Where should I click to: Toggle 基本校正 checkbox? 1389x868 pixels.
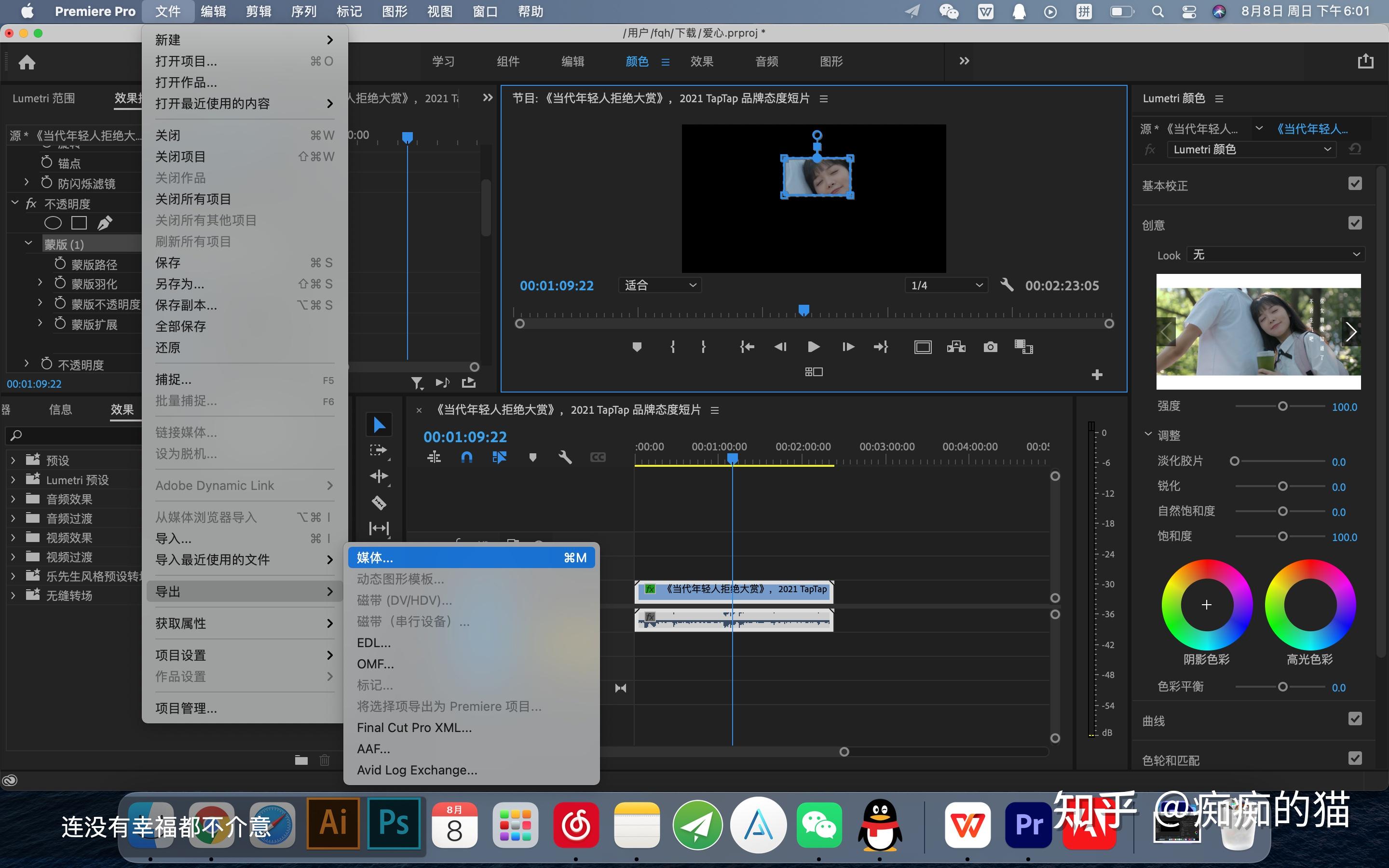pyautogui.click(x=1355, y=184)
